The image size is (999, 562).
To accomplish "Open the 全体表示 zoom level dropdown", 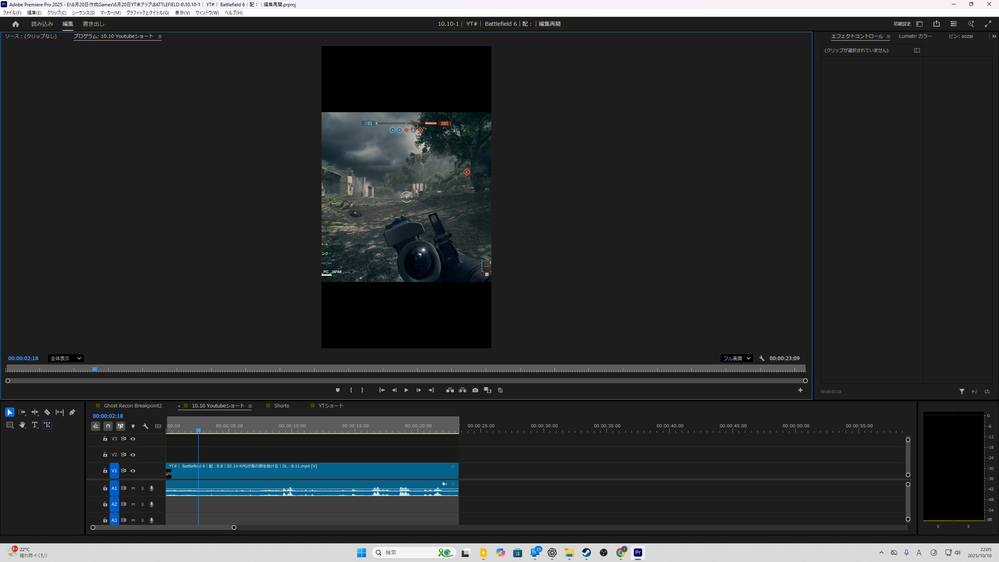I will [66, 358].
